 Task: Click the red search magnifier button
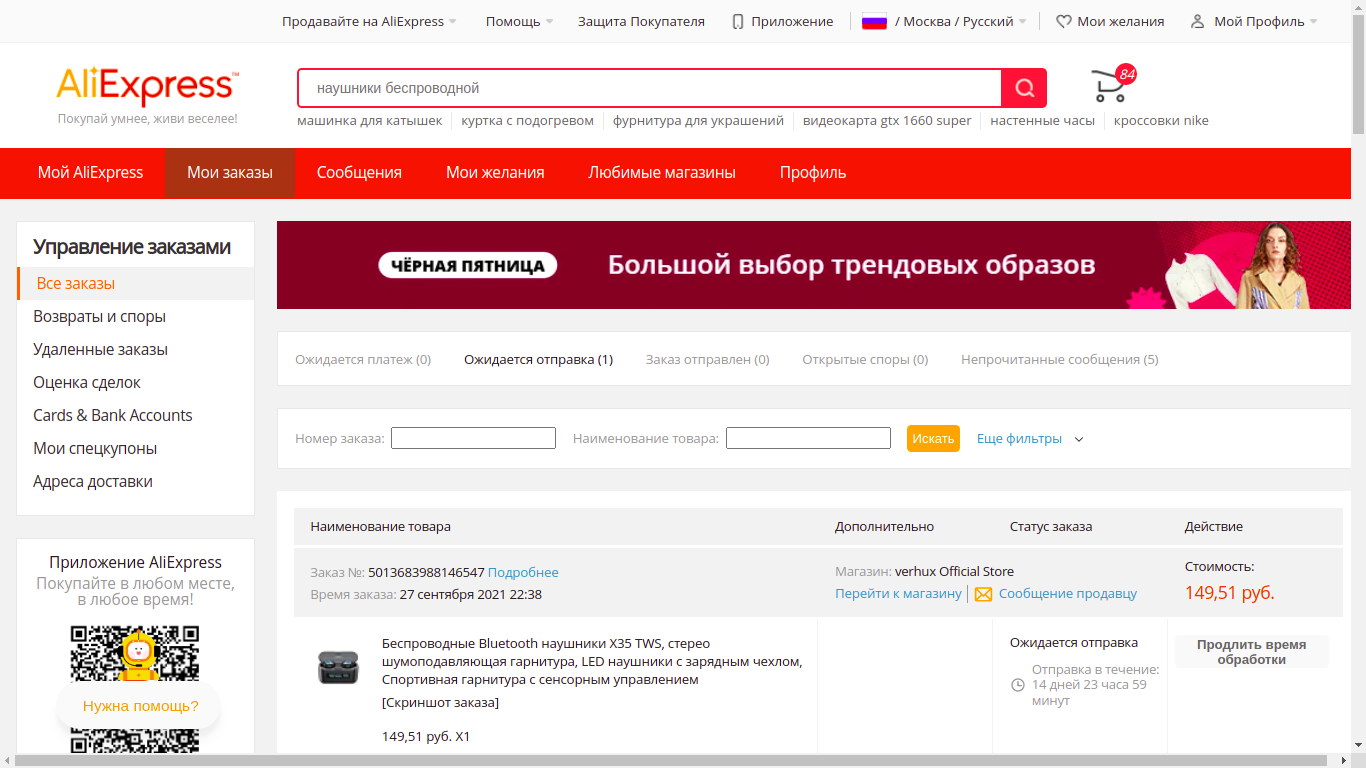point(1024,88)
